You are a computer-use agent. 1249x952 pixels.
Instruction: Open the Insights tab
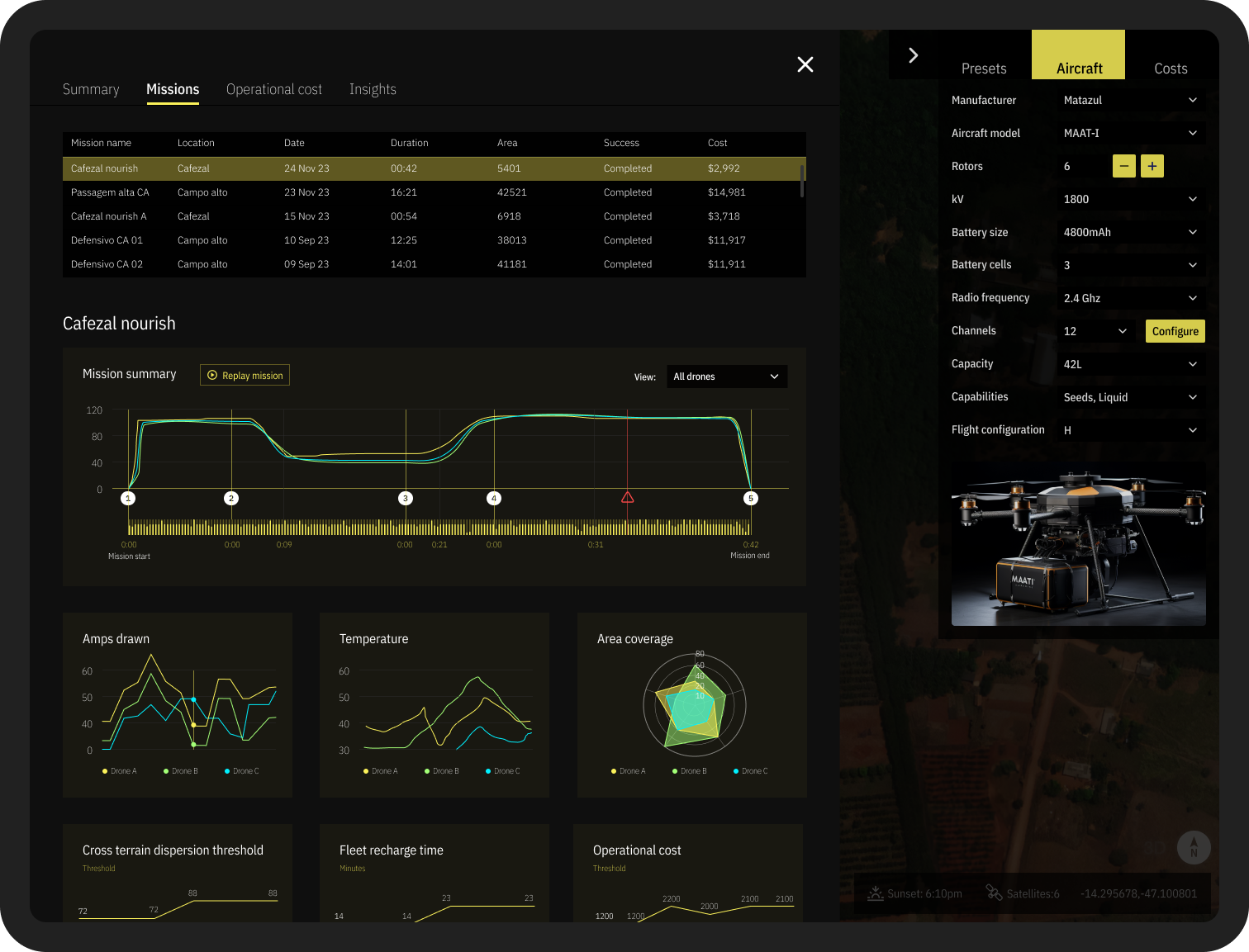tap(373, 89)
